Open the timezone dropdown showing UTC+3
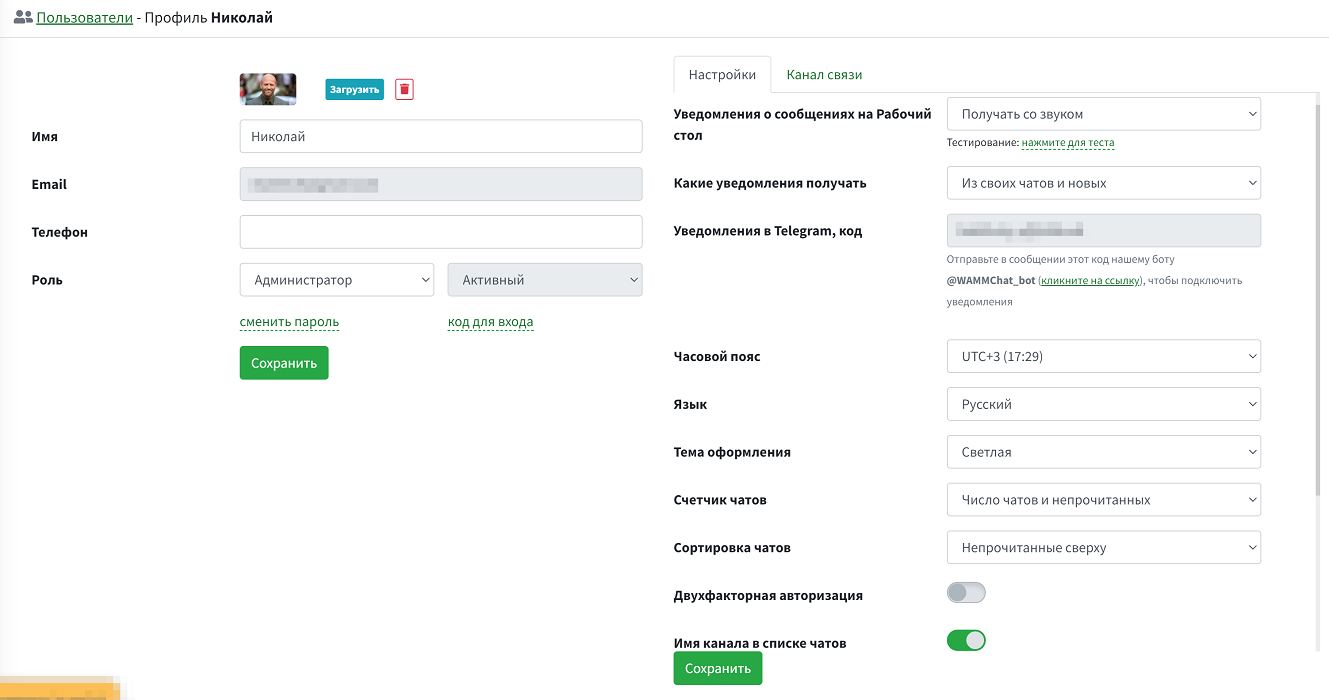The image size is (1329, 700). click(x=1103, y=356)
